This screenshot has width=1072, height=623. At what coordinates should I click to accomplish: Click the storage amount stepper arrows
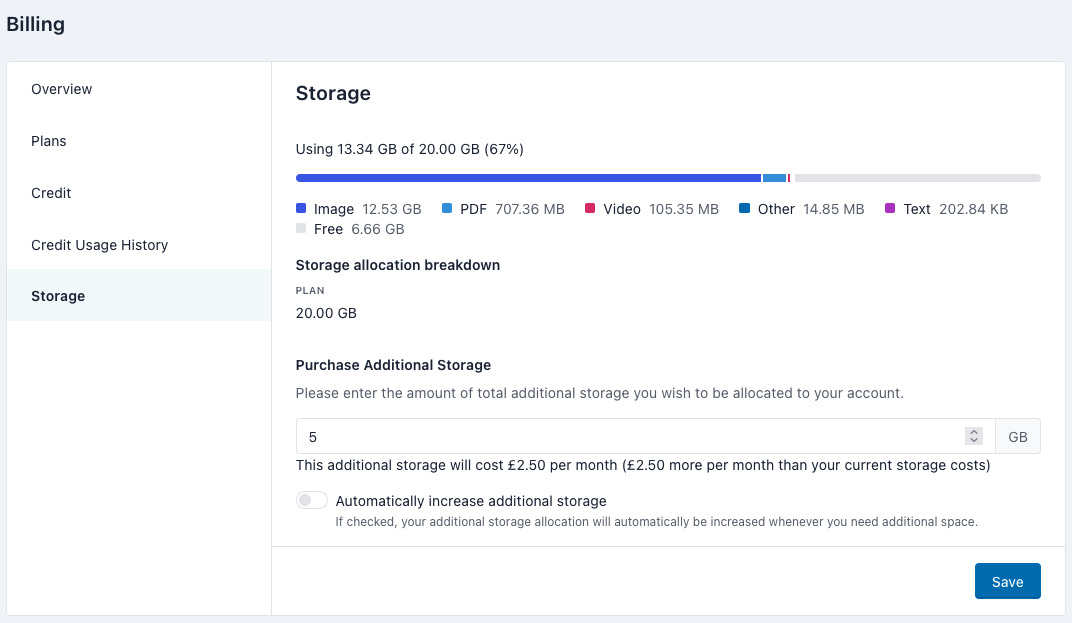(974, 436)
